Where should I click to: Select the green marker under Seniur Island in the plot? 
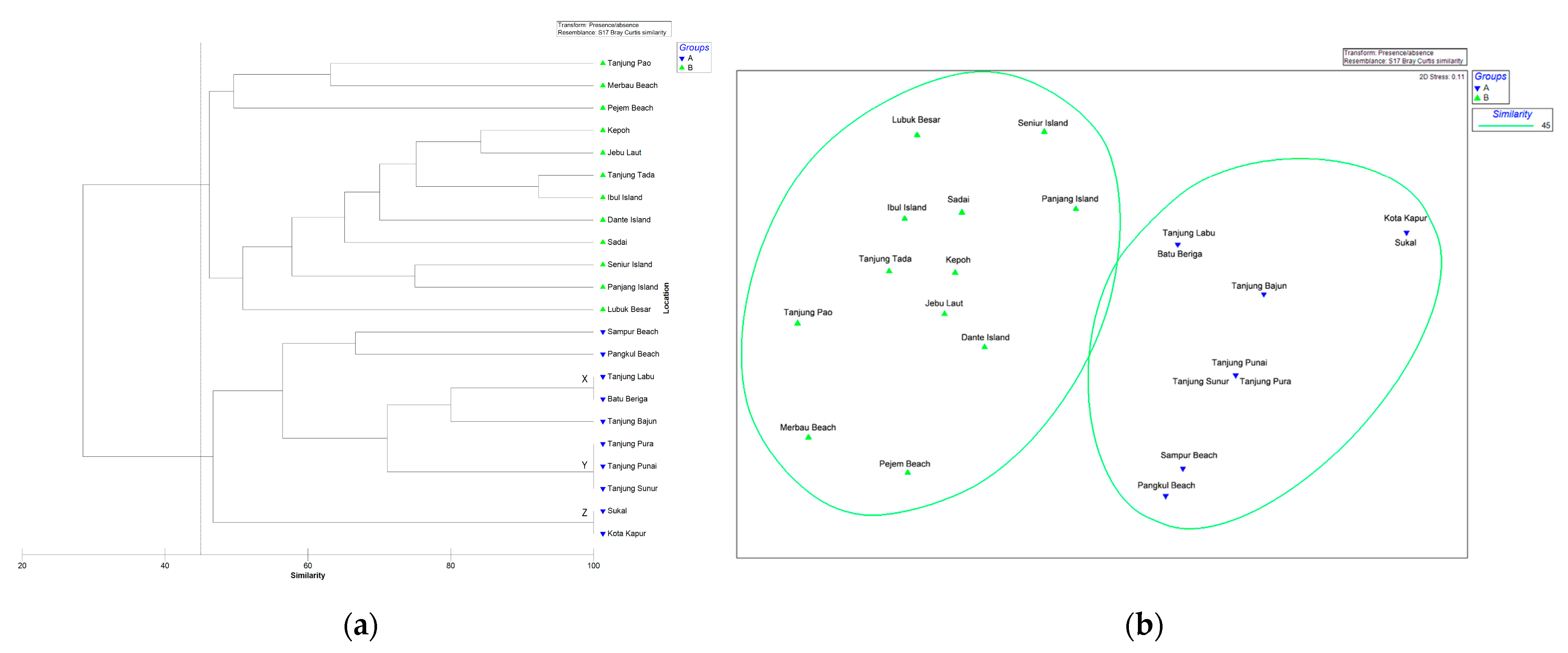coord(1044,131)
